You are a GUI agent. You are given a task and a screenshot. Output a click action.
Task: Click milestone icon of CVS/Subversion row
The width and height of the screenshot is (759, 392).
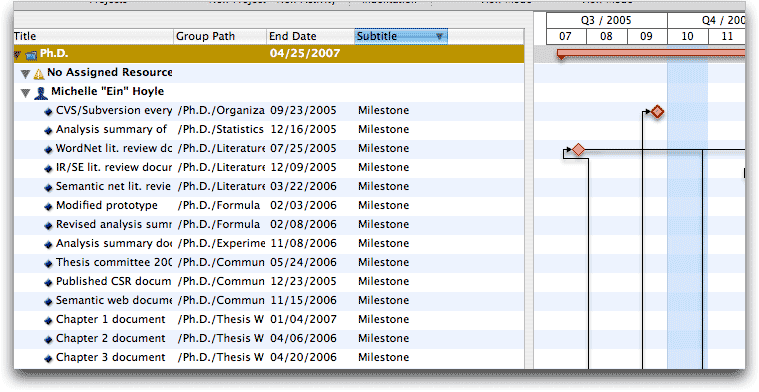click(x=48, y=112)
